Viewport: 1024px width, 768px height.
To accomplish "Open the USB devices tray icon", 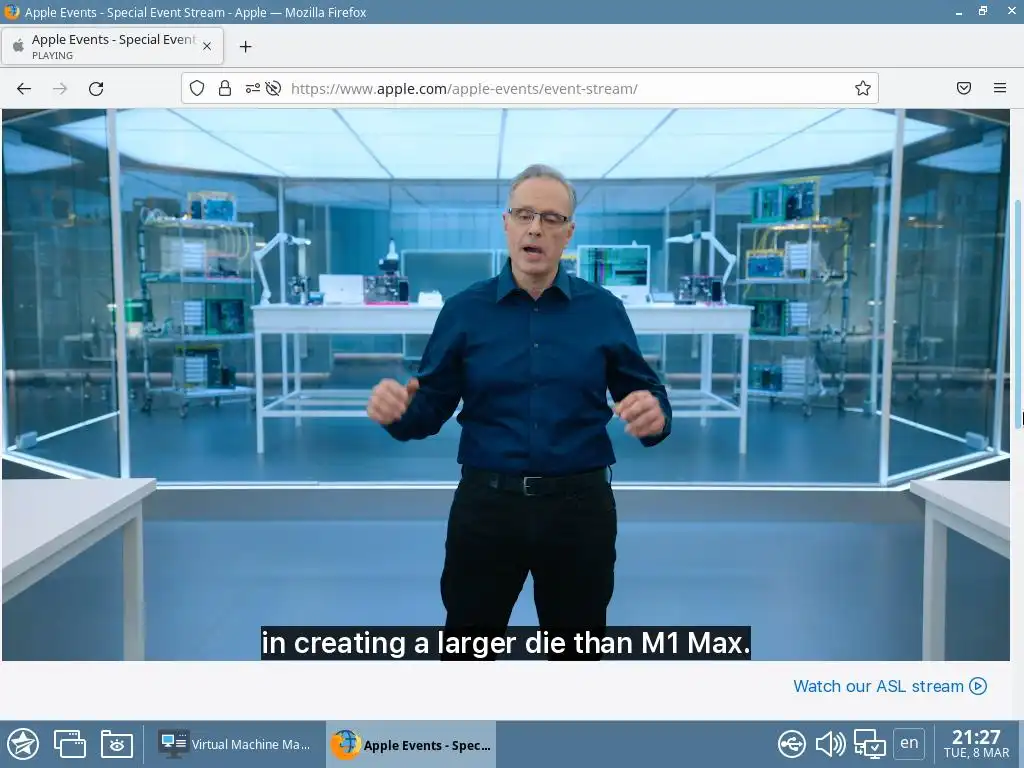I will coord(792,744).
